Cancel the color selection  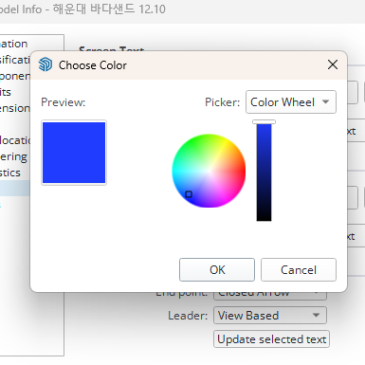click(x=298, y=270)
